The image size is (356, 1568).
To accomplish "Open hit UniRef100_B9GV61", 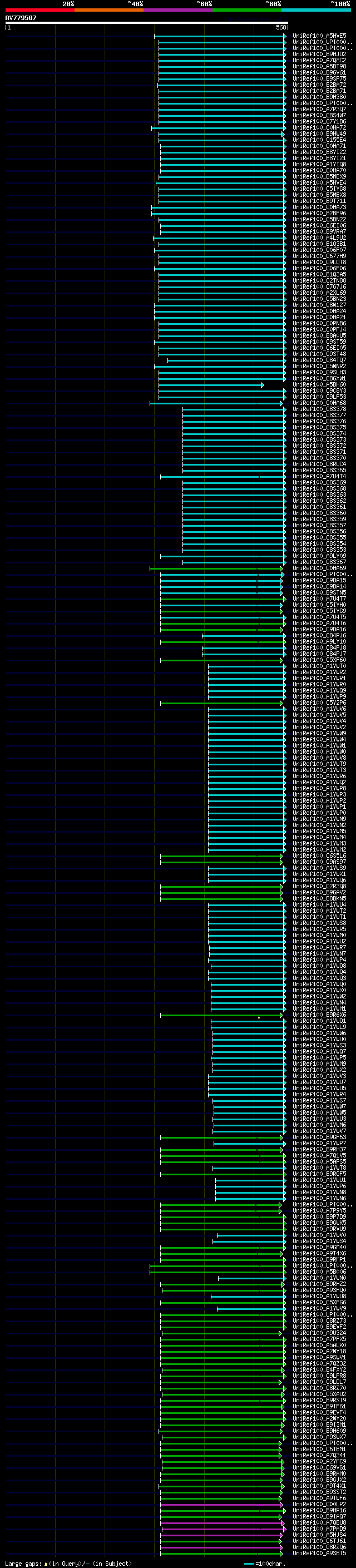I will pyautogui.click(x=319, y=72).
